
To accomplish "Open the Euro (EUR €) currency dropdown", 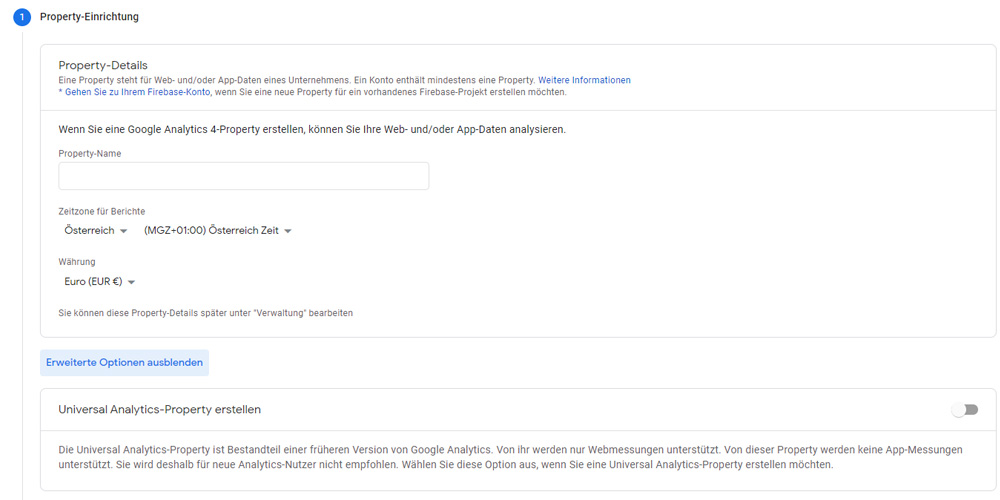I will pyautogui.click(x=99, y=281).
